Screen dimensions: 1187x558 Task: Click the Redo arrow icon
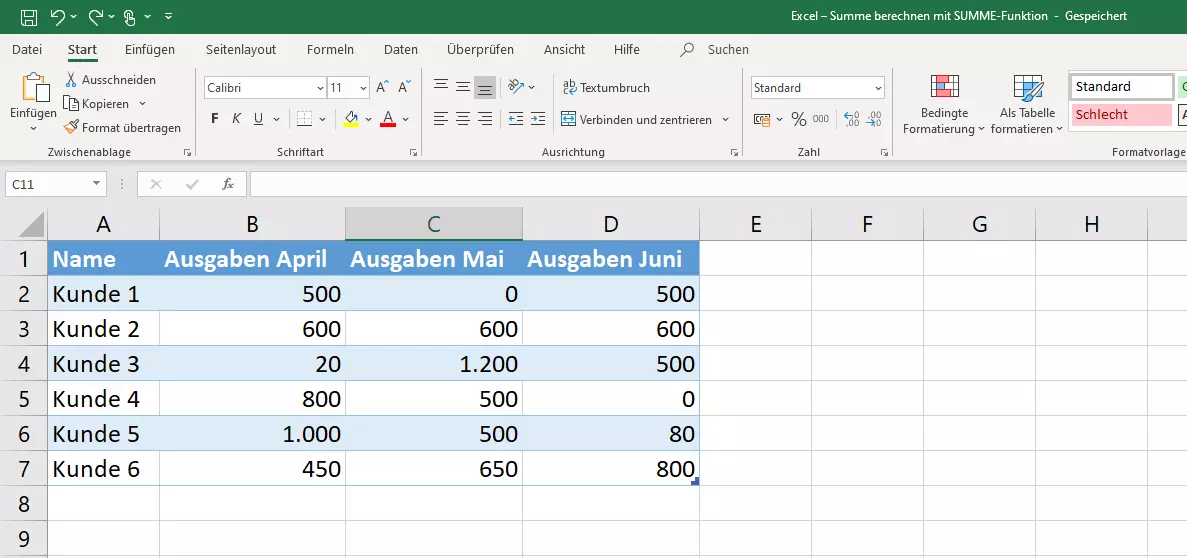96,16
